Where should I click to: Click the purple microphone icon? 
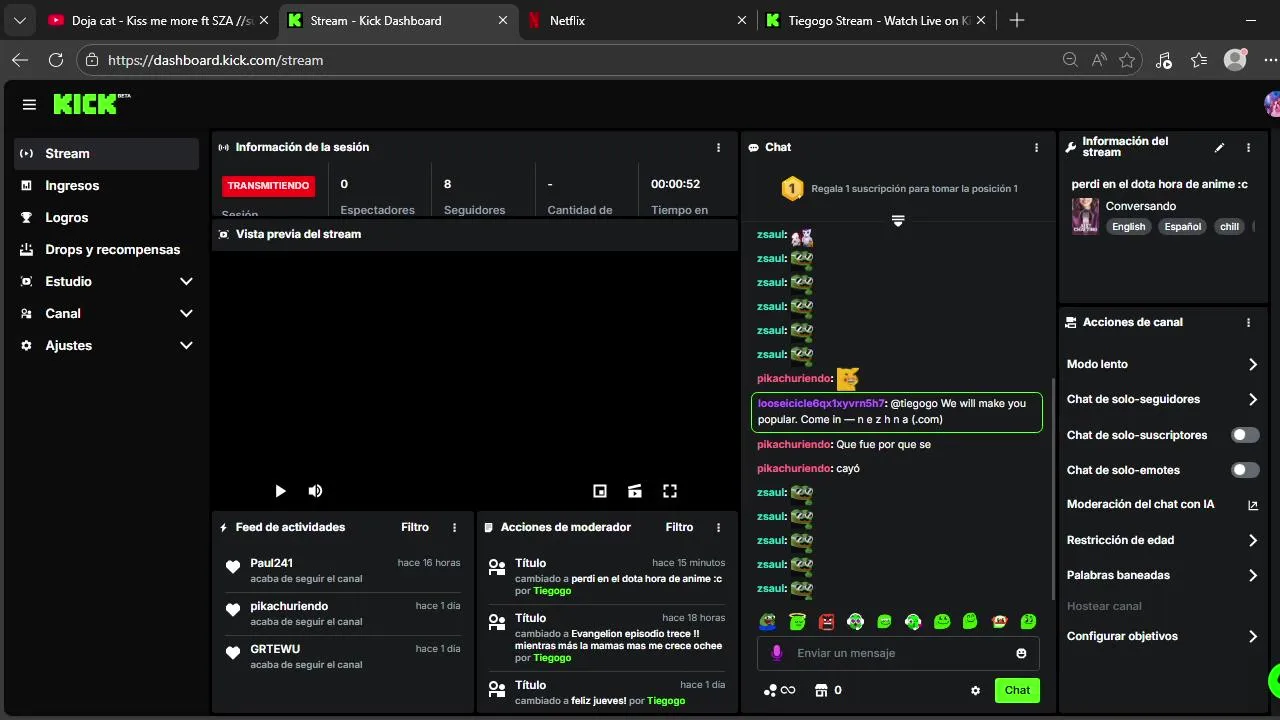click(x=776, y=653)
